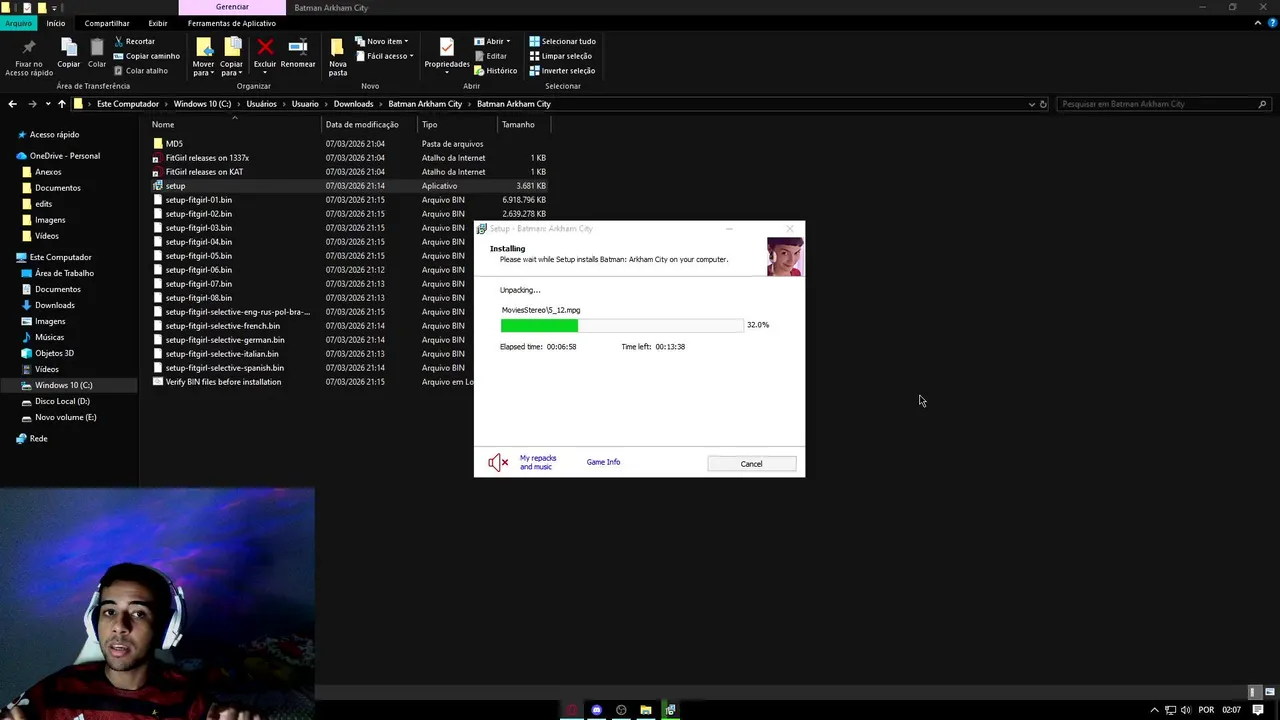
Task: Switch to the Exibir ribbon tab
Action: [x=158, y=23]
